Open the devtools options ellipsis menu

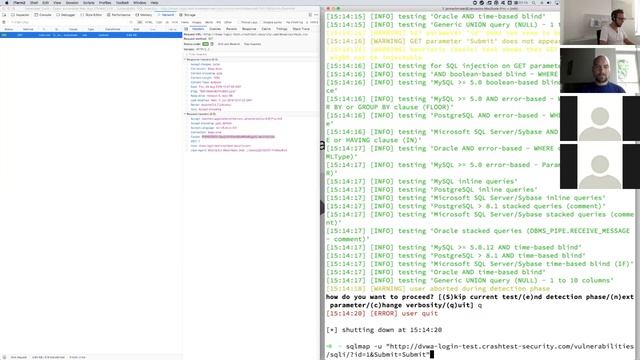coord(316,15)
